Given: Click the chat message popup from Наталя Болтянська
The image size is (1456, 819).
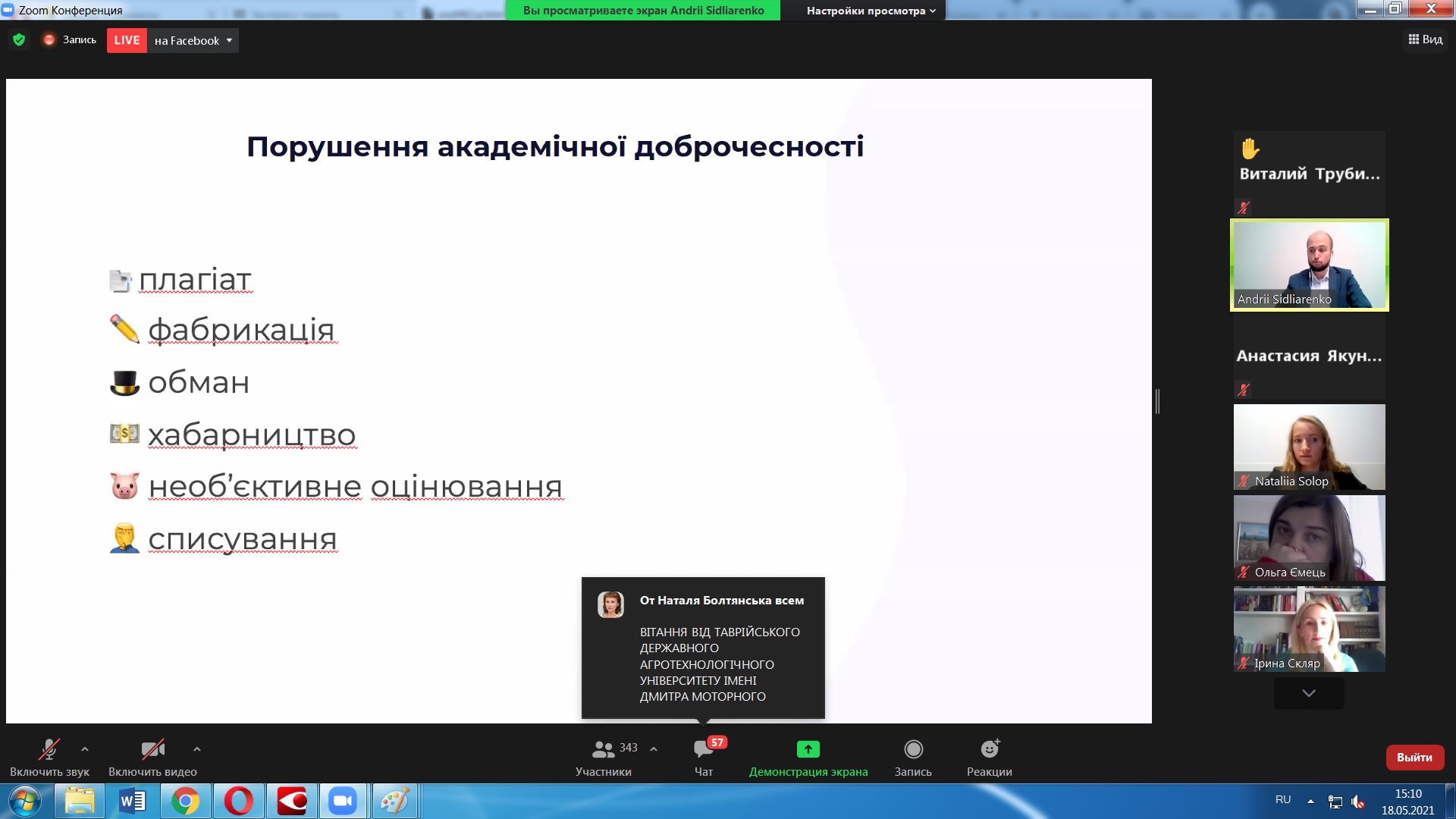Looking at the screenshot, I should (x=703, y=648).
